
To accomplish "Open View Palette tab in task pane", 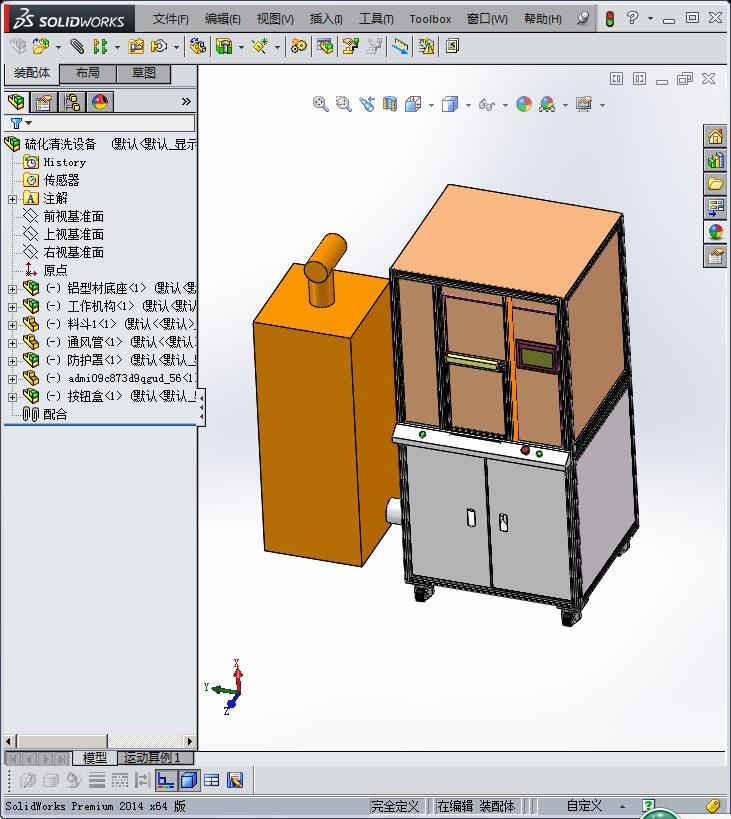I will pyautogui.click(x=715, y=207).
